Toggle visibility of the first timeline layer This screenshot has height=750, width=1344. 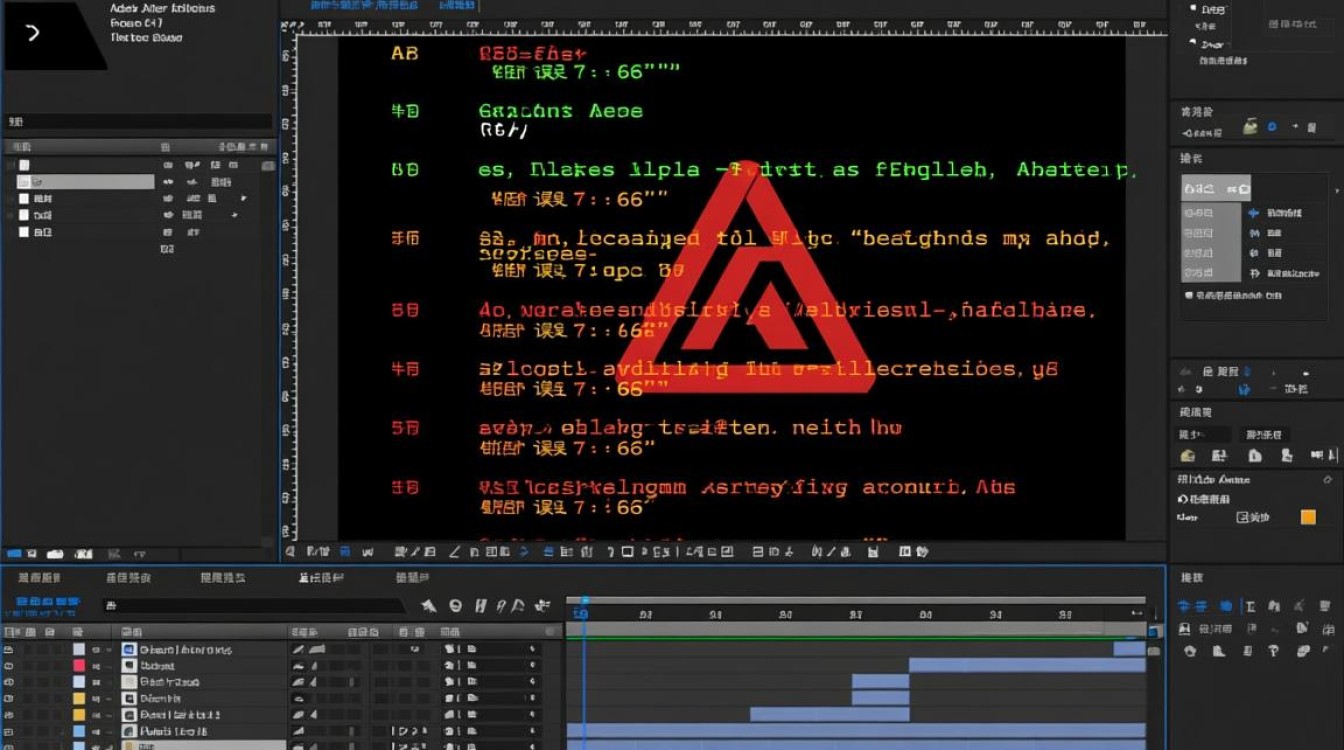(x=10, y=649)
